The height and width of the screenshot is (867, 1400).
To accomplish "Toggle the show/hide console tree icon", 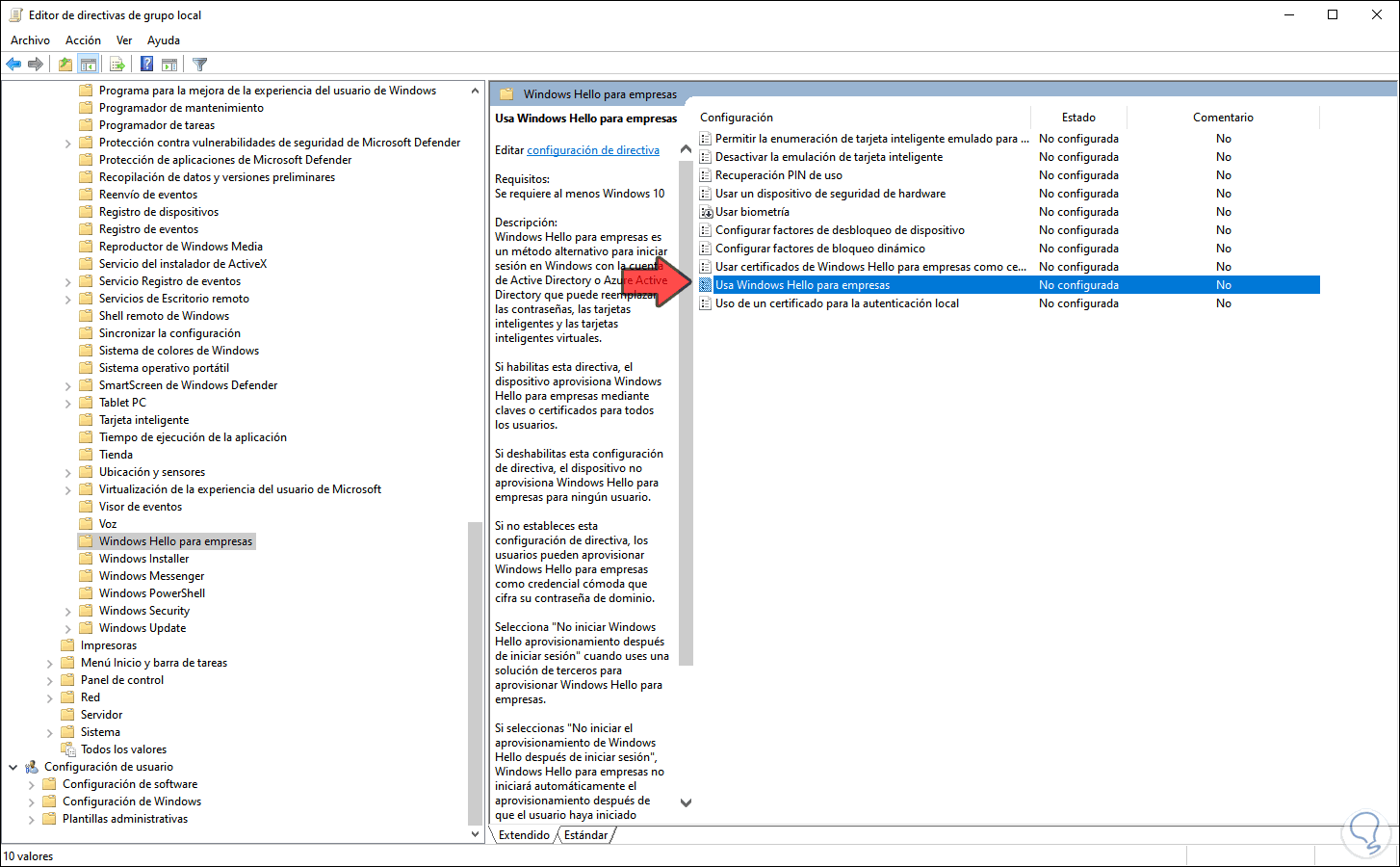I will pyautogui.click(x=89, y=65).
